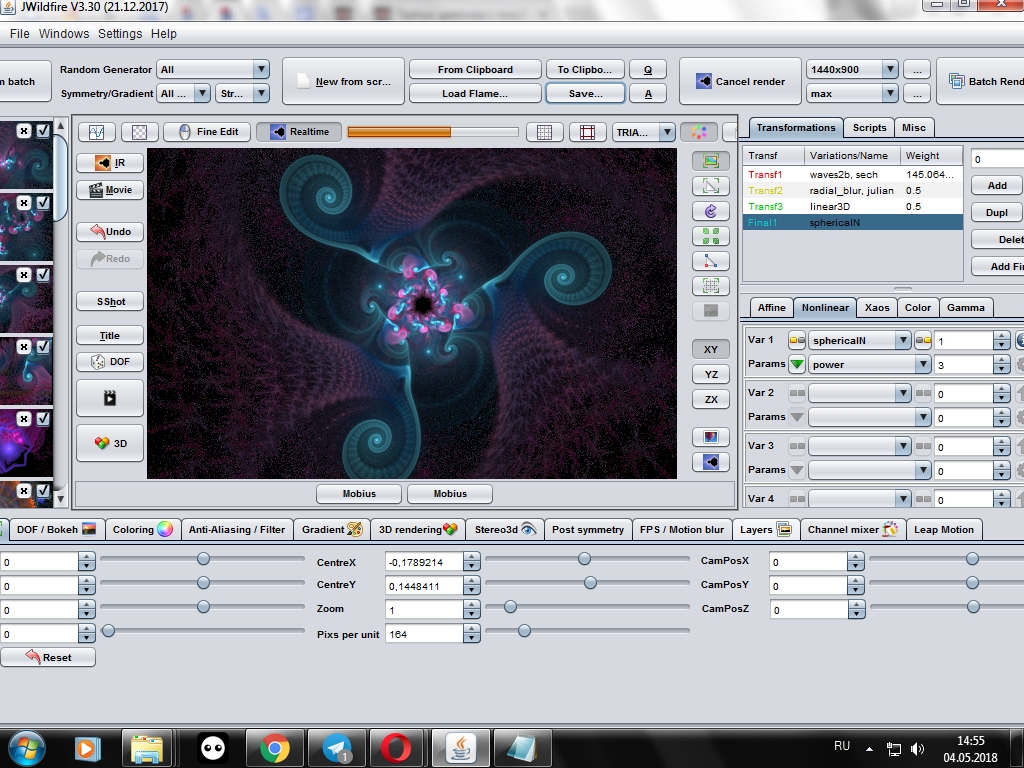Open Google Chrome from the taskbar
The image size is (1024, 768).
pos(275,748)
